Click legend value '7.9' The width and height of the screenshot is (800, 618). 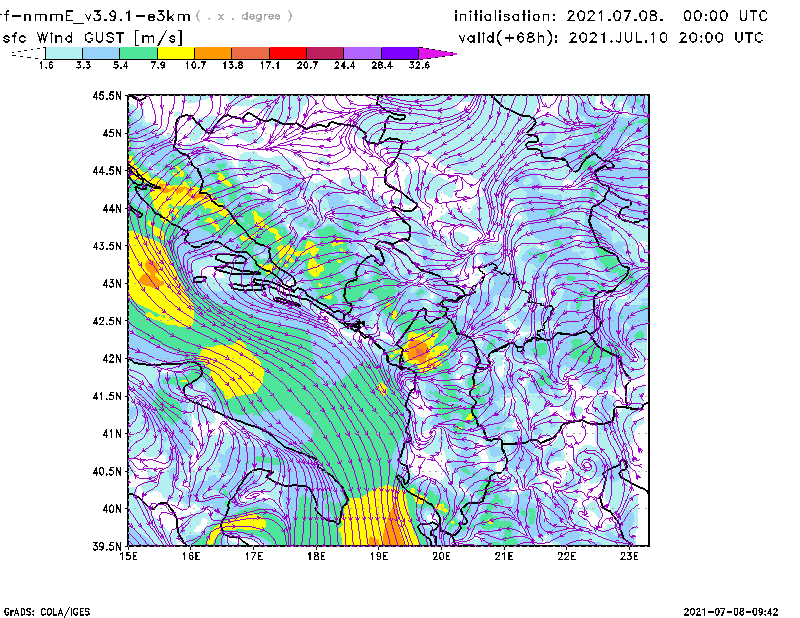point(158,65)
